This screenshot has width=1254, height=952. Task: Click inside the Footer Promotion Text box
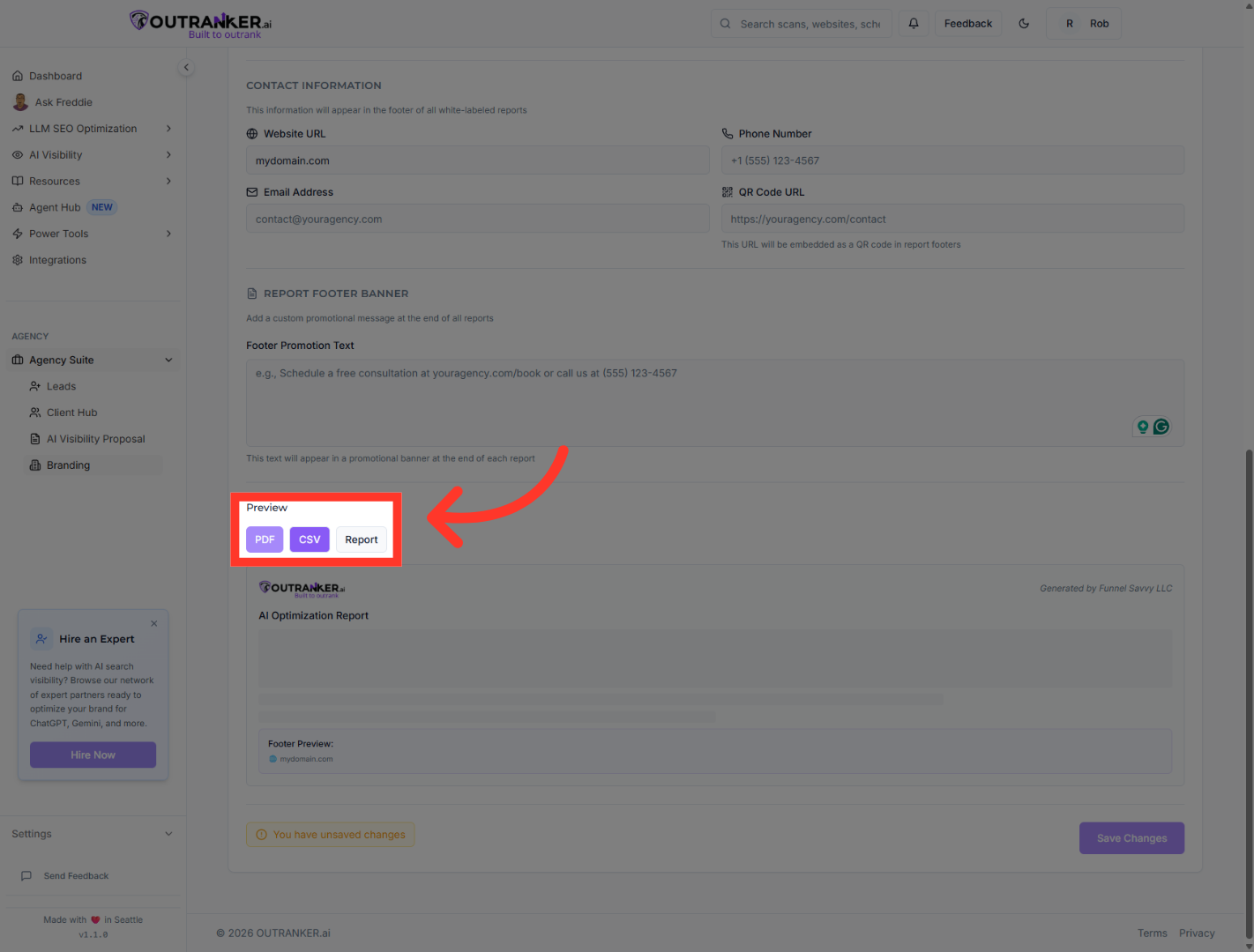point(617,401)
